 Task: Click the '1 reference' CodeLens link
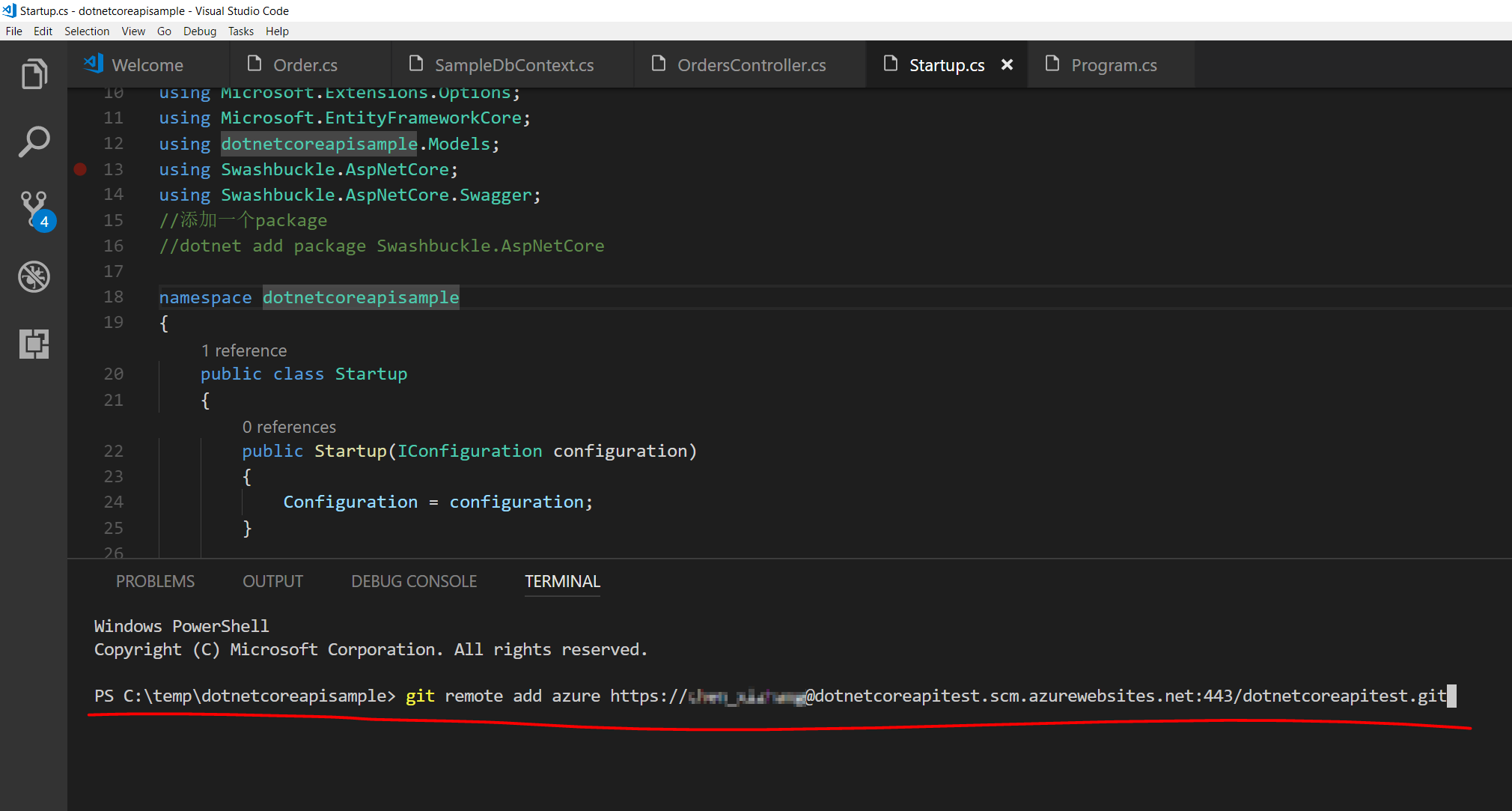pyautogui.click(x=244, y=350)
